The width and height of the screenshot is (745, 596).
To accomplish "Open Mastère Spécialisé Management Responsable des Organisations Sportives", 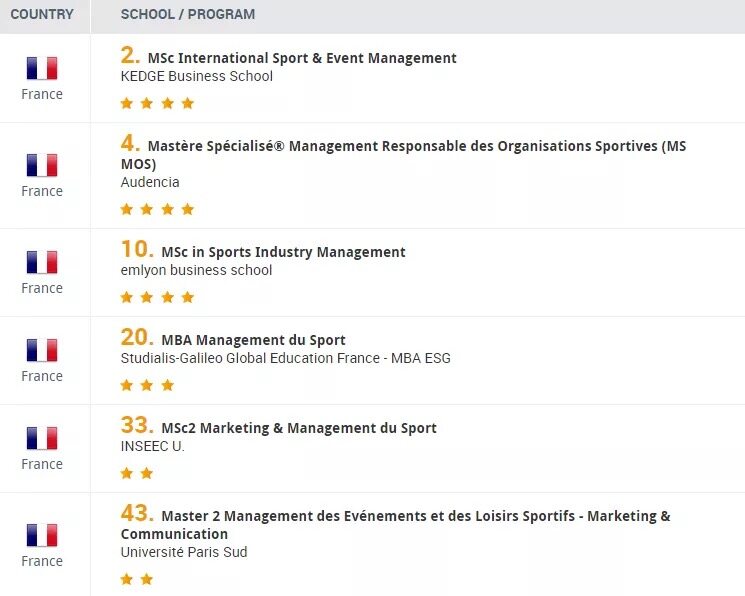I will click(x=403, y=155).
